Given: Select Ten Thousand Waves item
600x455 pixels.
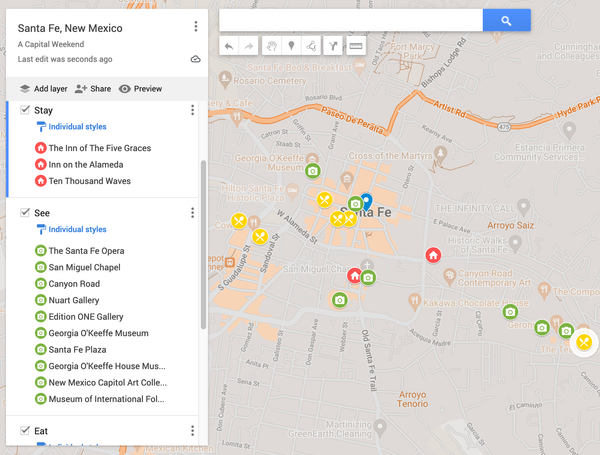Looking at the screenshot, I should 90,181.
